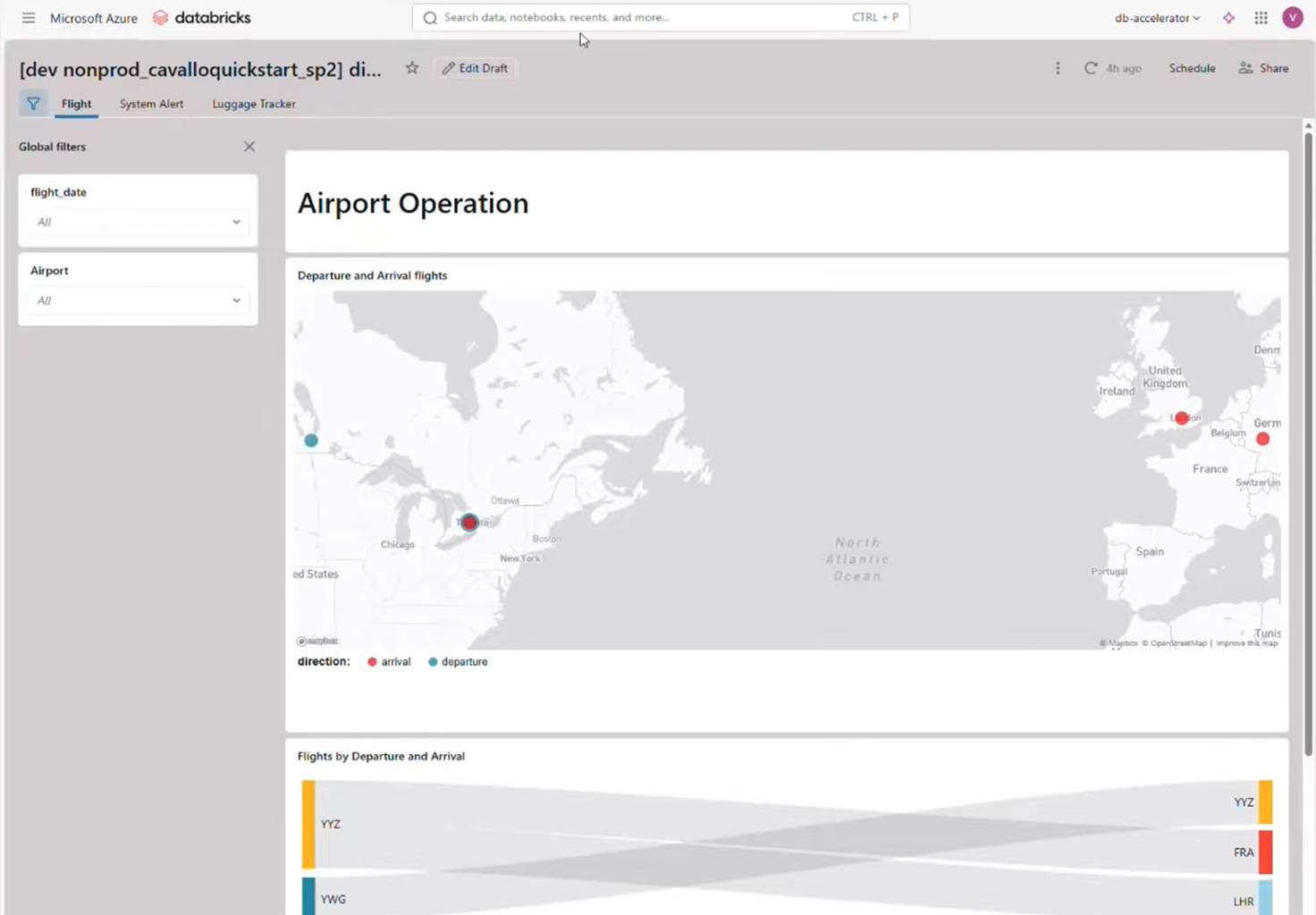The image size is (1316, 915).
Task: Open the Azure apps grid icon
Action: coord(1261,17)
